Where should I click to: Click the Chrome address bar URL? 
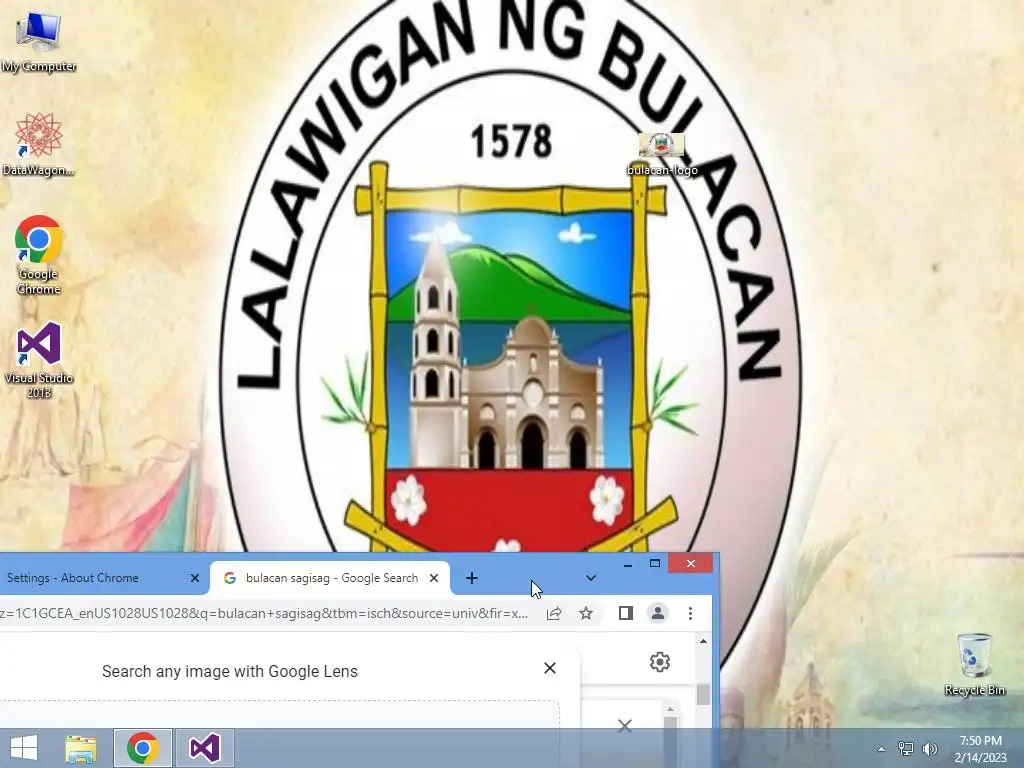pyautogui.click(x=264, y=614)
